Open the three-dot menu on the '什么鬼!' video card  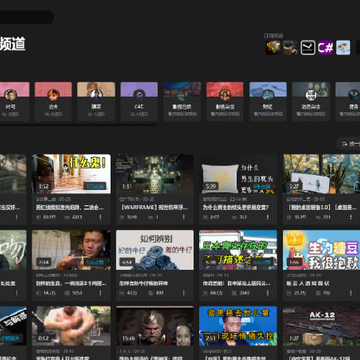100,217
